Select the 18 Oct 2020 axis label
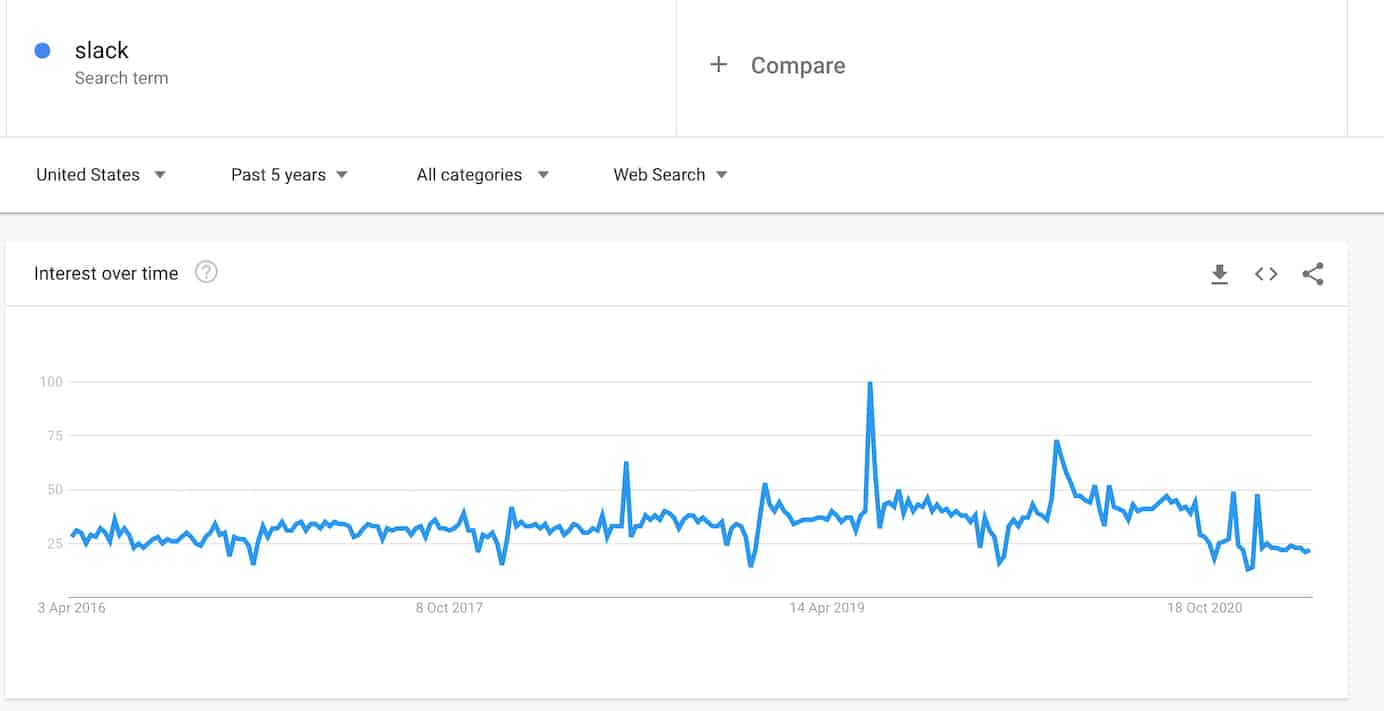 (x=1204, y=608)
